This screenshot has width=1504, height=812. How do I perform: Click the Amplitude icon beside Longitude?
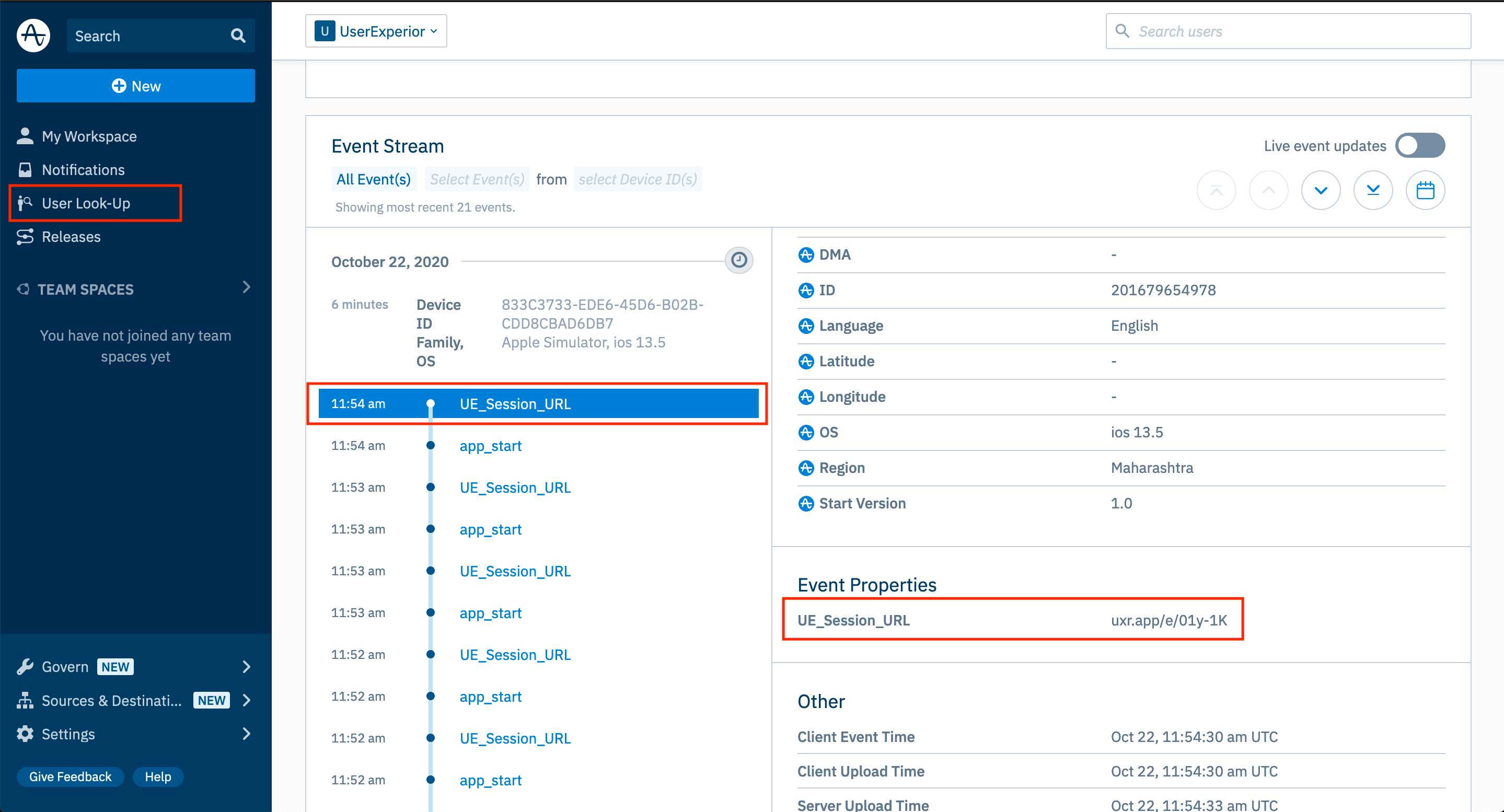point(806,397)
